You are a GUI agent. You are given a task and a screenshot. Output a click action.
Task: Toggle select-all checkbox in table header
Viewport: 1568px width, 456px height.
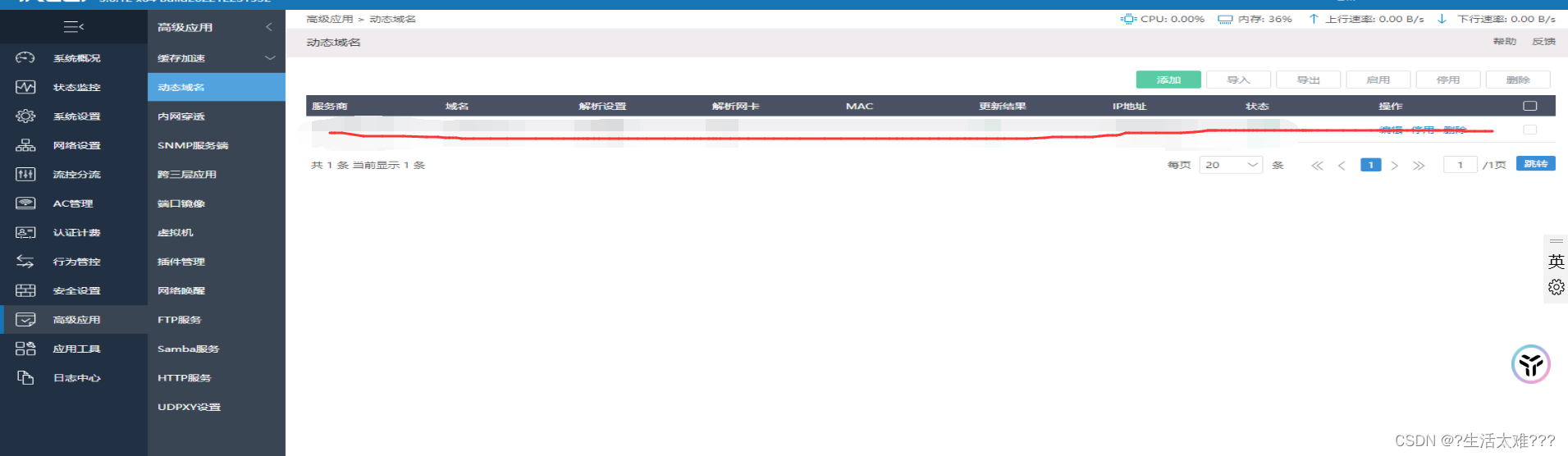tap(1529, 106)
